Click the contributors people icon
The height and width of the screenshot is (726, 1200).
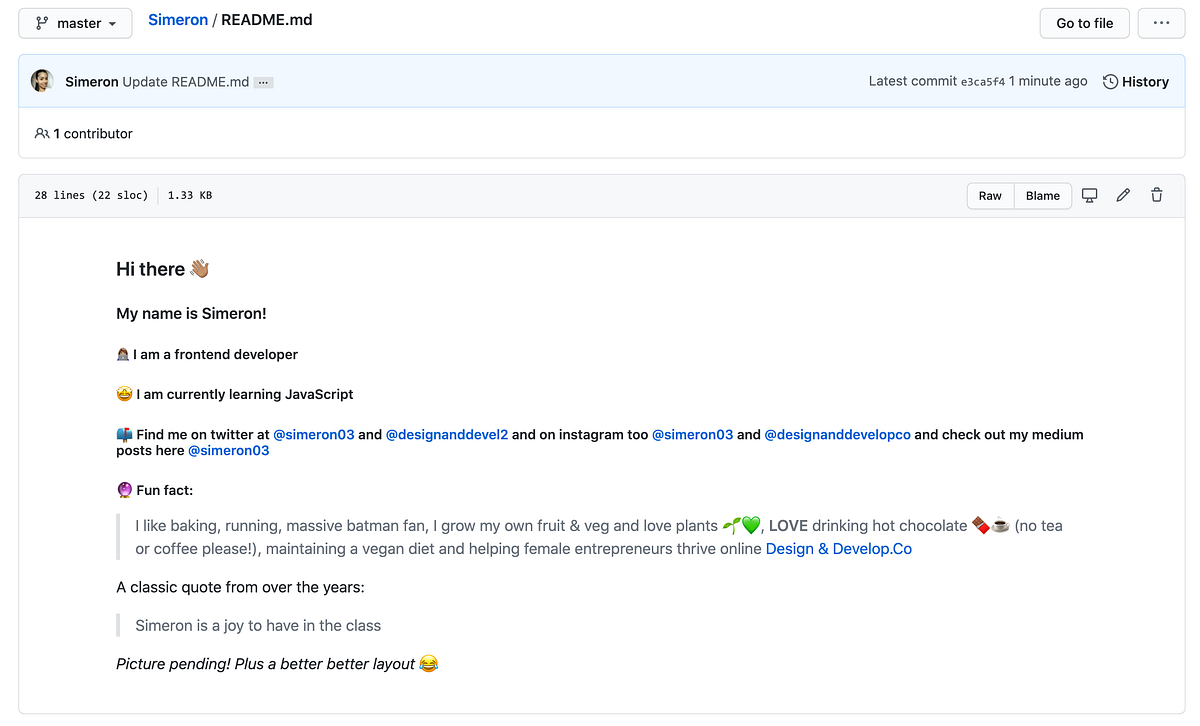coord(41,133)
